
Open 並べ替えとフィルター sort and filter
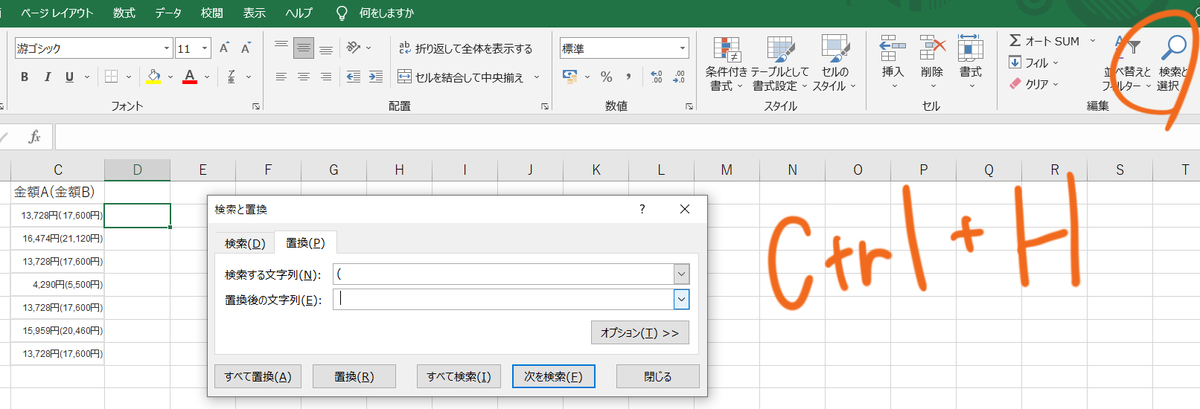click(1128, 64)
